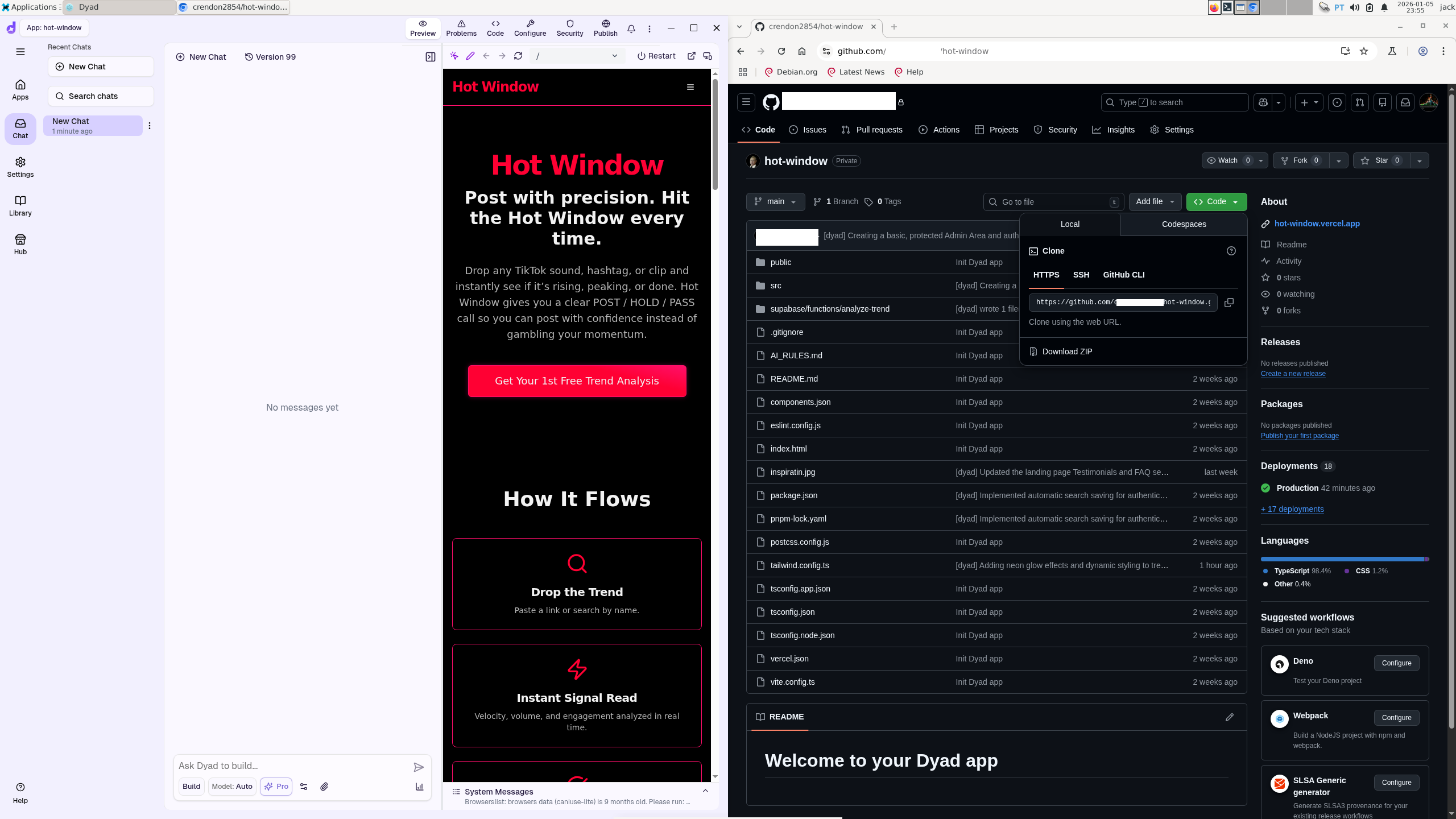Open token usage chart icon
This screenshot has height=819, width=1456.
(x=419, y=787)
